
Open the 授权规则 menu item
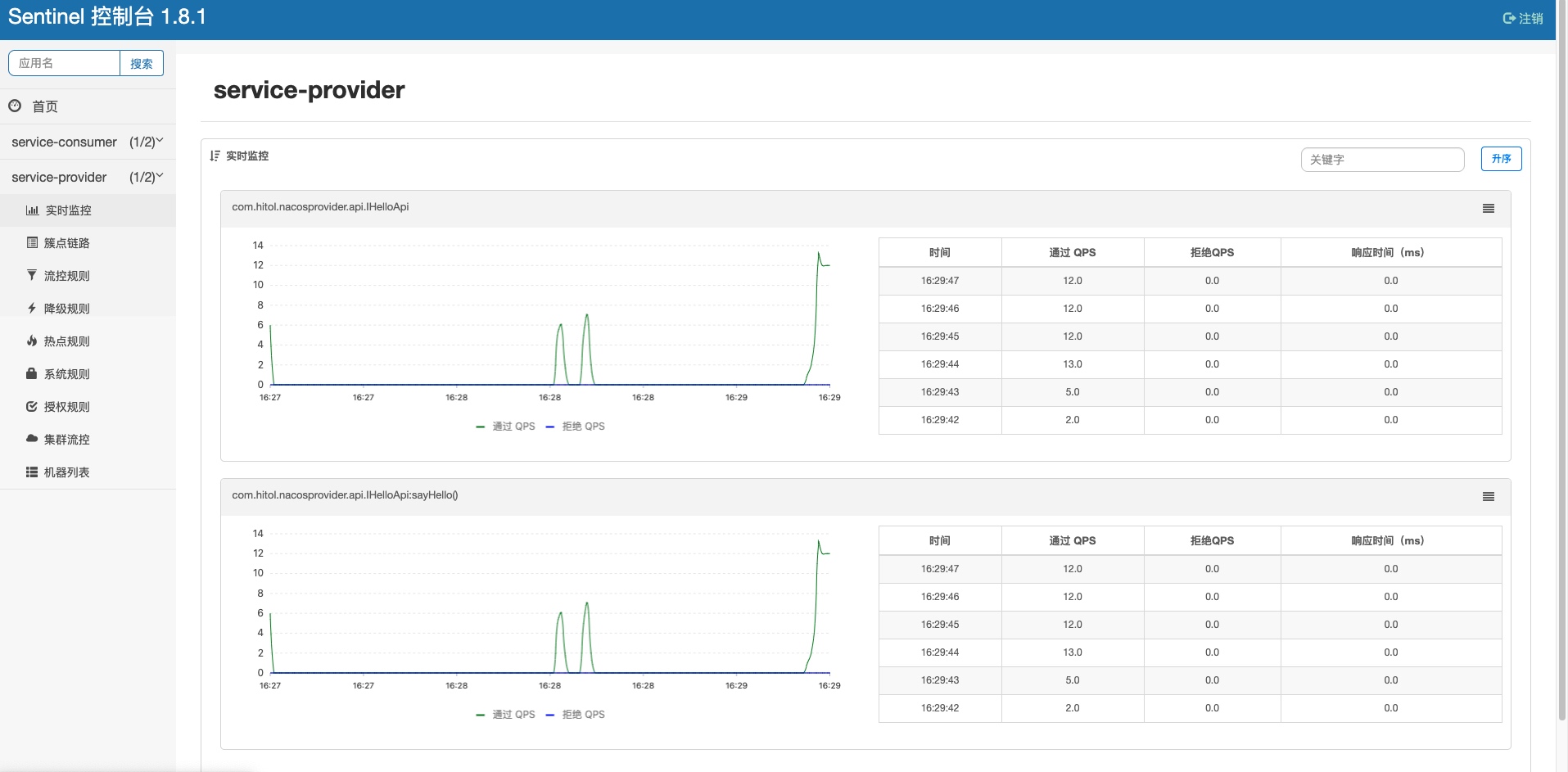(66, 407)
